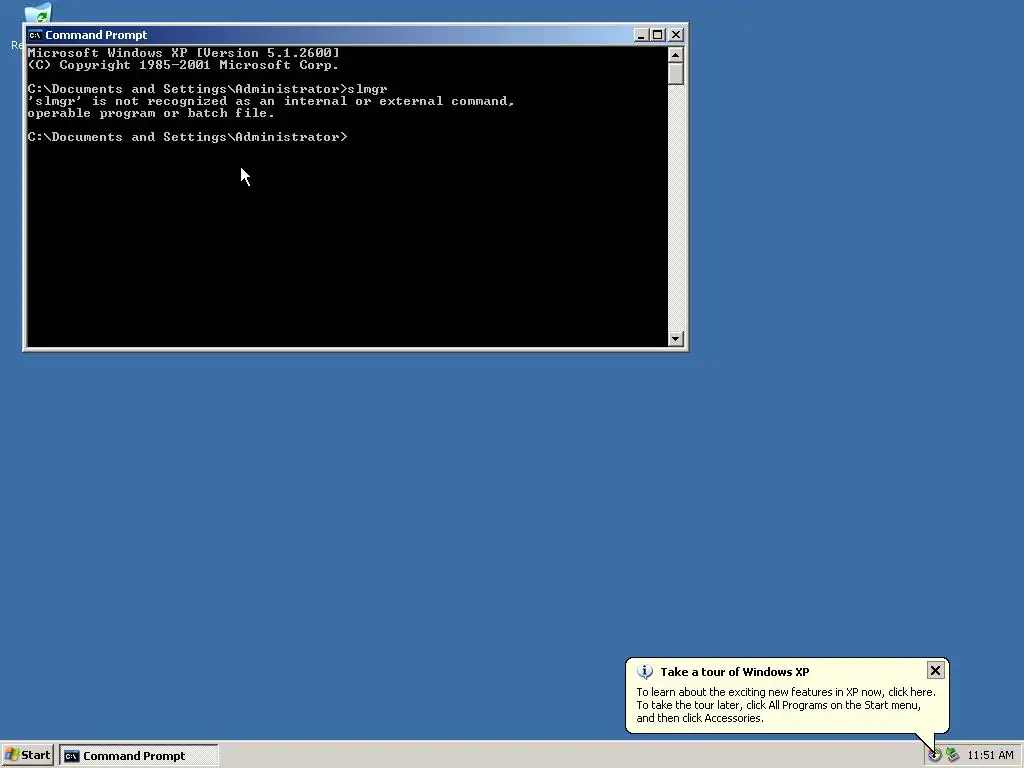Screen dimensions: 1024x768
Task: Click the network connection tray icon
Action: [x=952, y=755]
